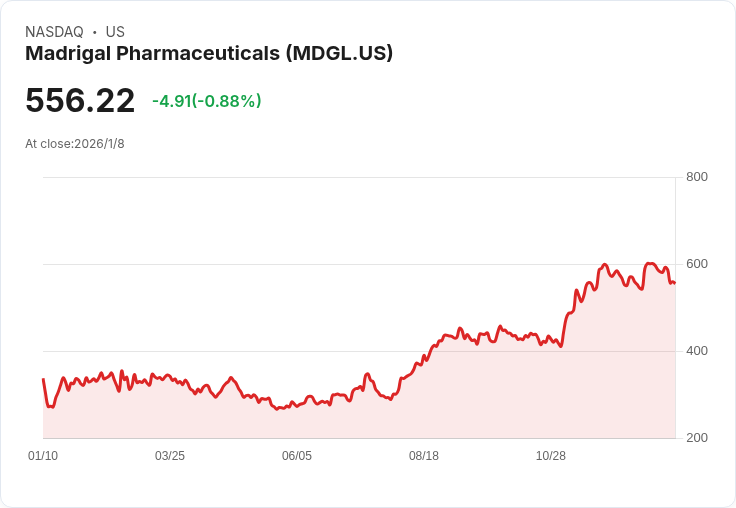This screenshot has width=736, height=508.
Task: Open the Madrigal Pharmaceuticals (MDGL.US) title
Action: (209, 54)
